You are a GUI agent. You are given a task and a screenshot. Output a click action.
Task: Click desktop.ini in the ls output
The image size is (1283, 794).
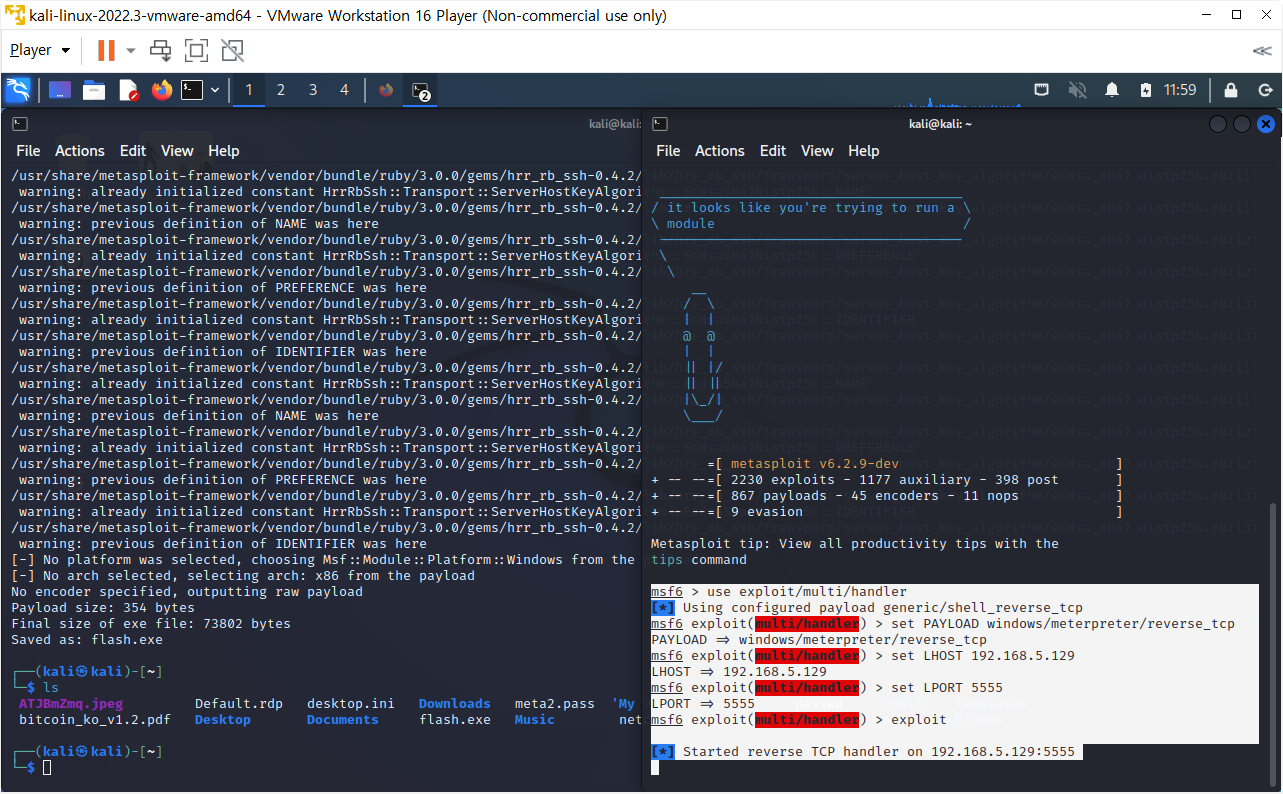[x=351, y=704]
